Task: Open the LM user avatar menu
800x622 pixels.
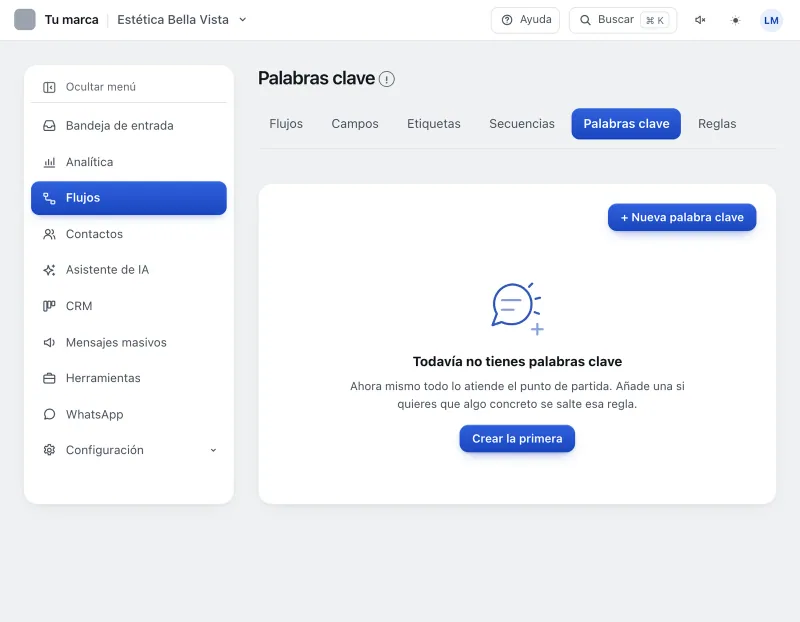Action: click(x=771, y=20)
